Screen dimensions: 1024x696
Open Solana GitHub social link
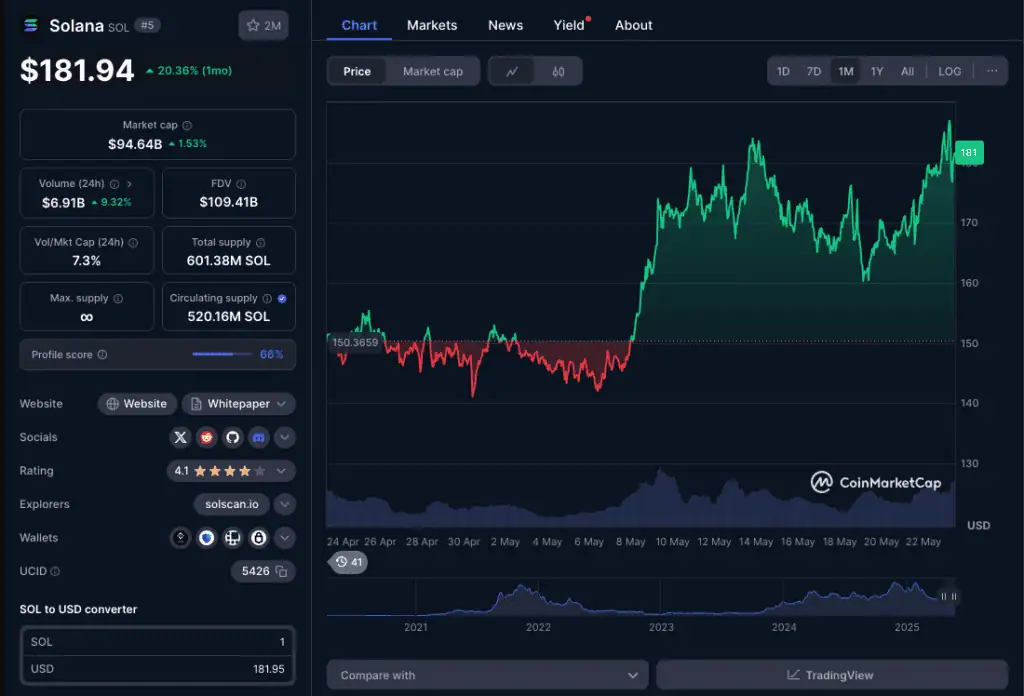[232, 437]
